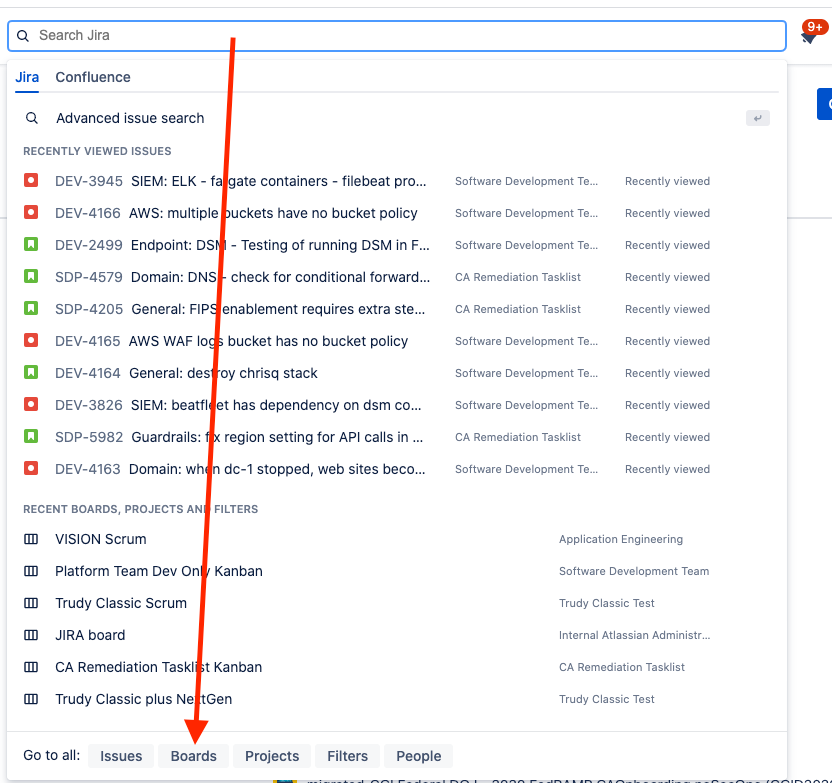The height and width of the screenshot is (783, 832).
Task: Open issue DEV-4163 Domain dc-1 stopped
Action: pos(396,469)
